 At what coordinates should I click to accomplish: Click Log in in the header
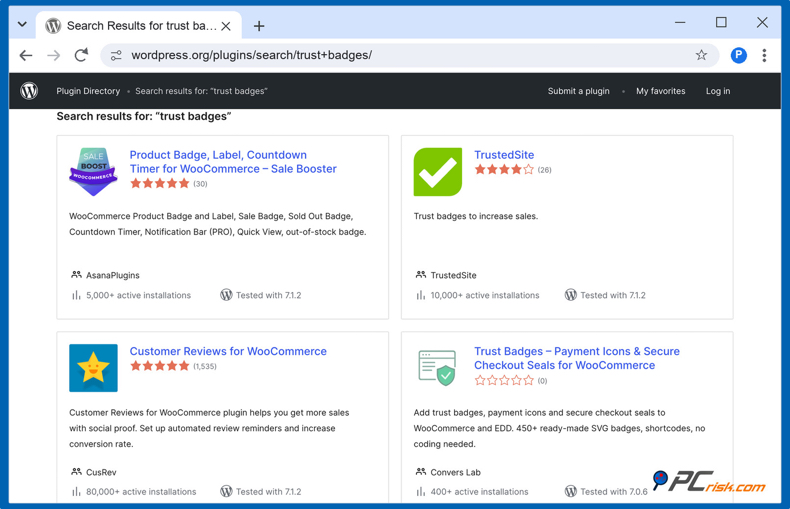tap(717, 91)
